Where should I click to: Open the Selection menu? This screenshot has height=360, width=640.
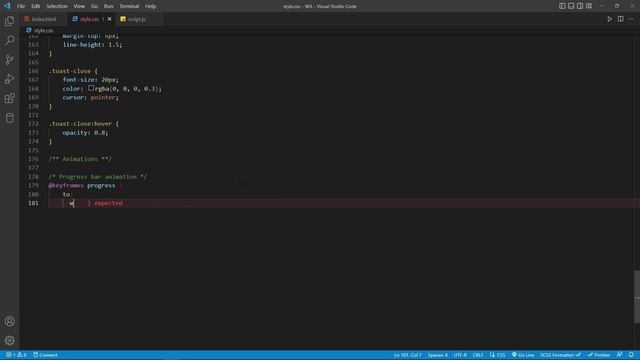point(57,6)
